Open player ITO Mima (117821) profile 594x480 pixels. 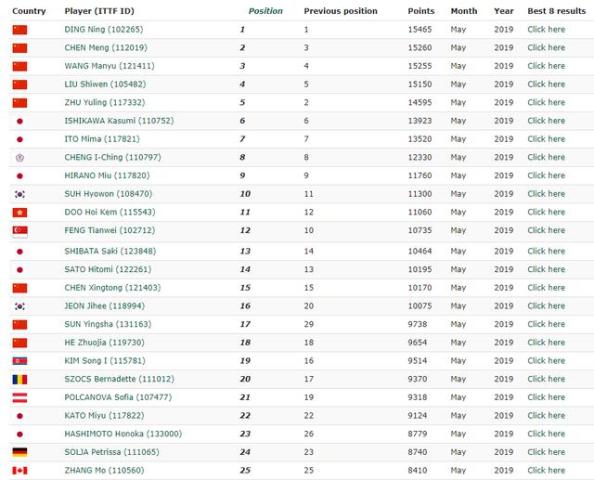pos(102,139)
